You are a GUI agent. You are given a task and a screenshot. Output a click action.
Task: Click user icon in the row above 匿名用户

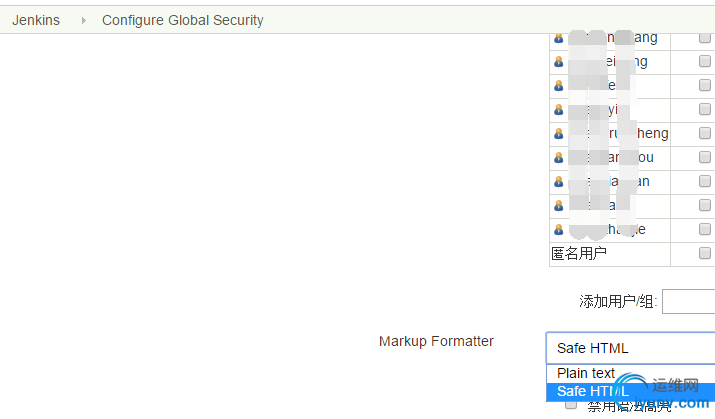pos(559,229)
